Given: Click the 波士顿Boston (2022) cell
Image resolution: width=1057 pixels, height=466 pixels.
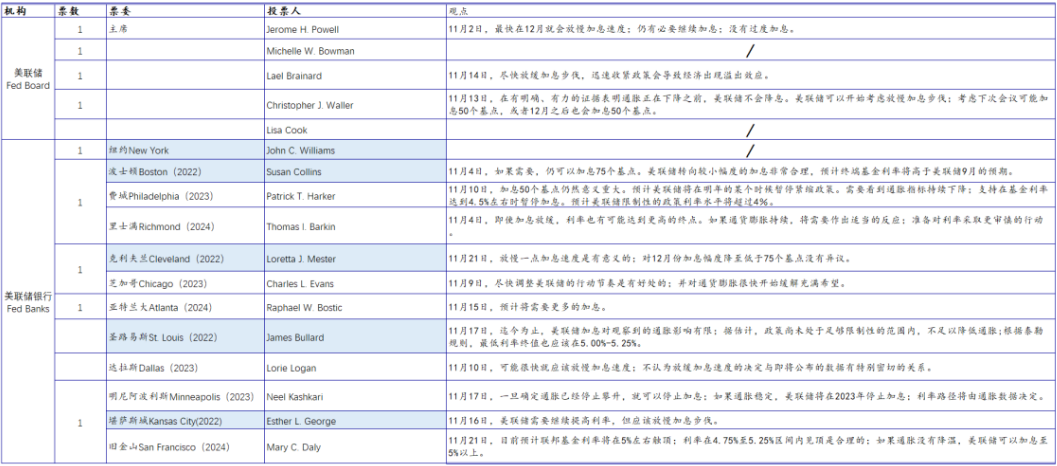Looking at the screenshot, I should tap(185, 171).
